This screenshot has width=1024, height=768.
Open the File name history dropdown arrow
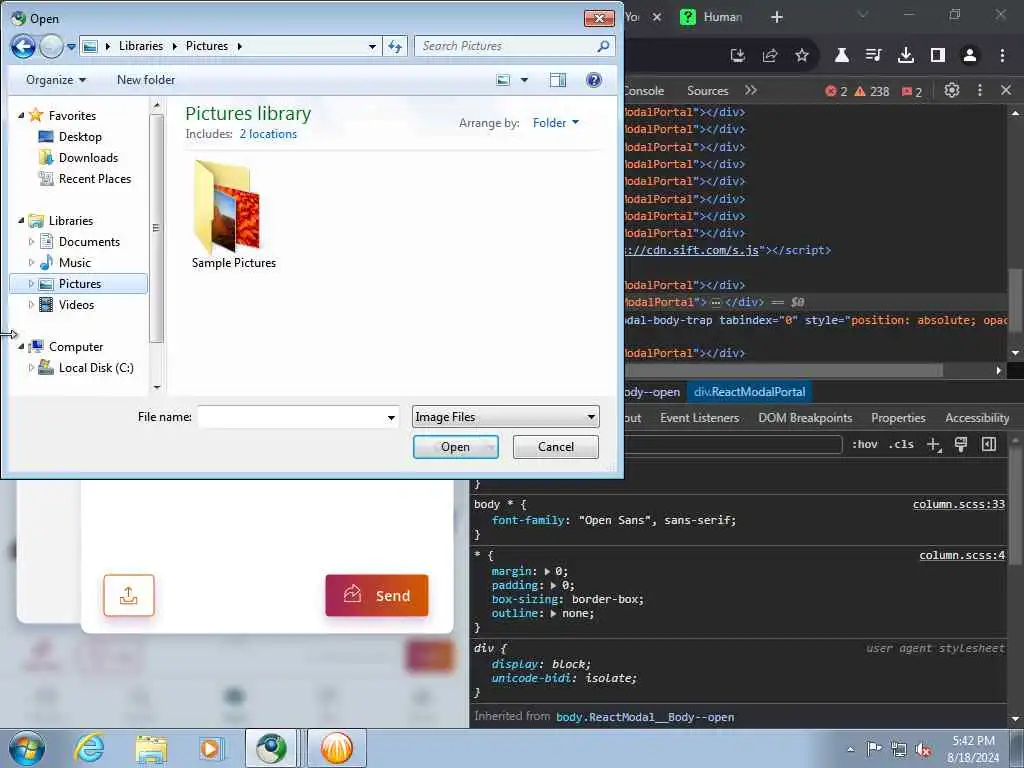tap(391, 417)
